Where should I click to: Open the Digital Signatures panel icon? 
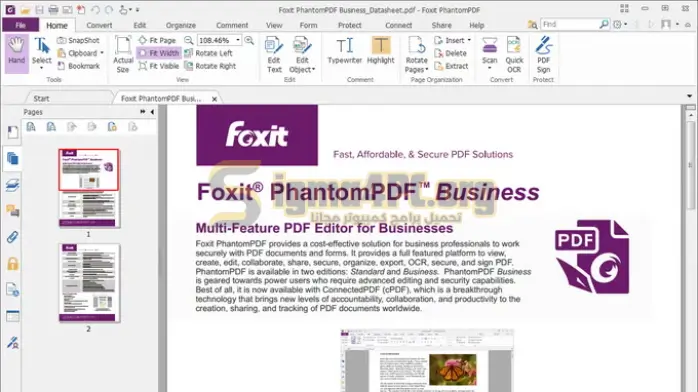point(12,343)
